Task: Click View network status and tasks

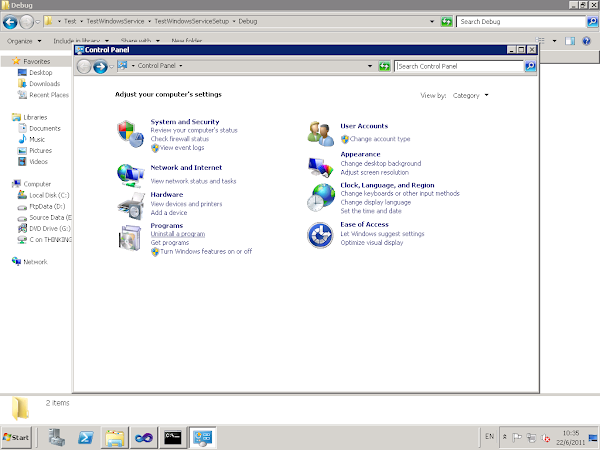Action: point(193,181)
